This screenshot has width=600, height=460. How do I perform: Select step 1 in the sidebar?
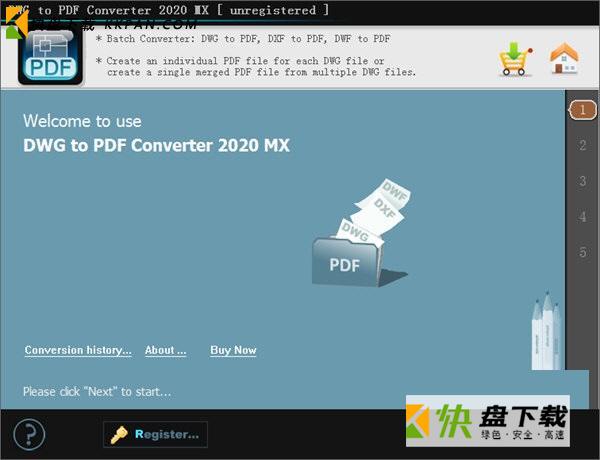point(582,110)
